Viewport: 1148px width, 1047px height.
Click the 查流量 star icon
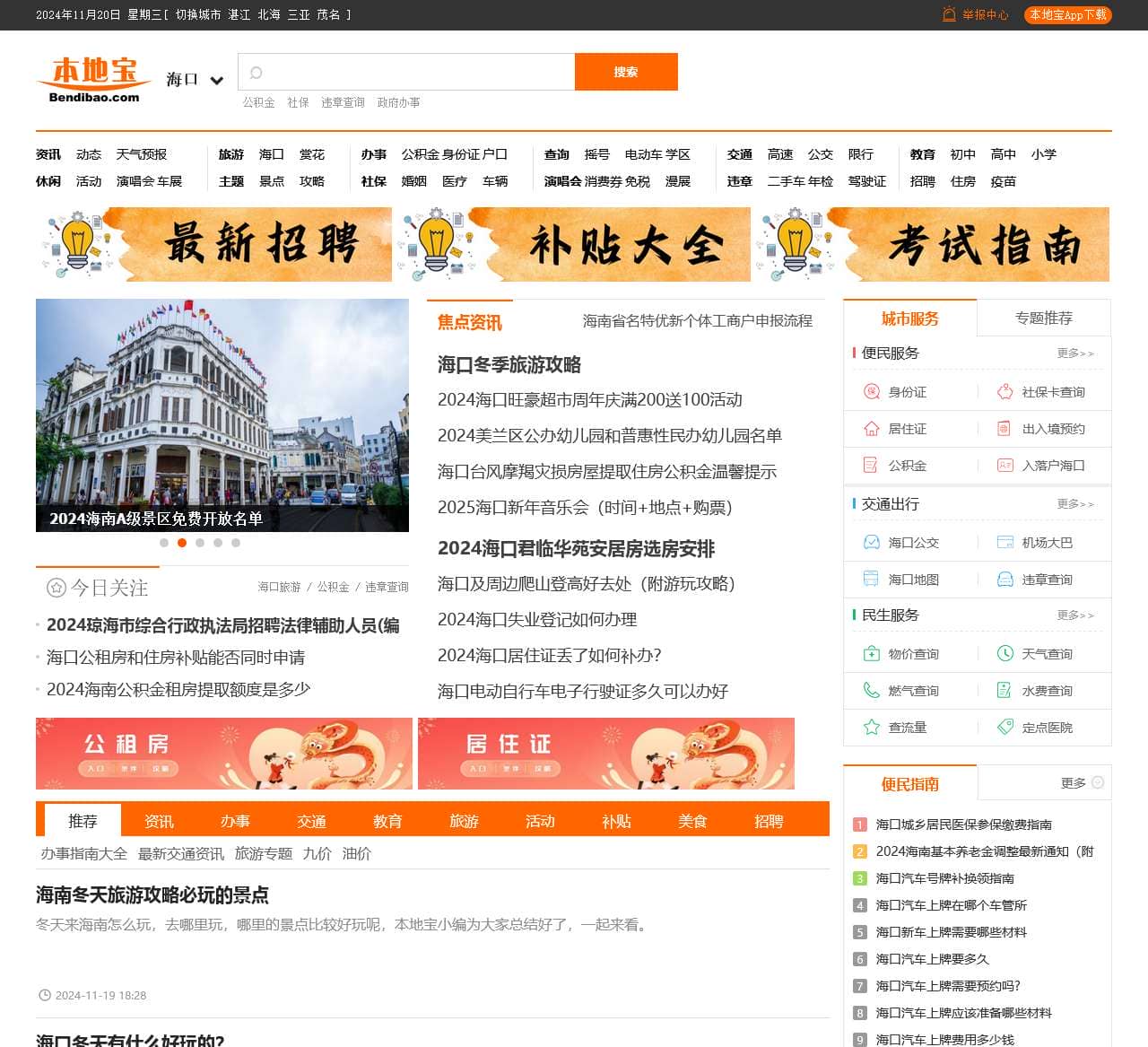(x=871, y=728)
